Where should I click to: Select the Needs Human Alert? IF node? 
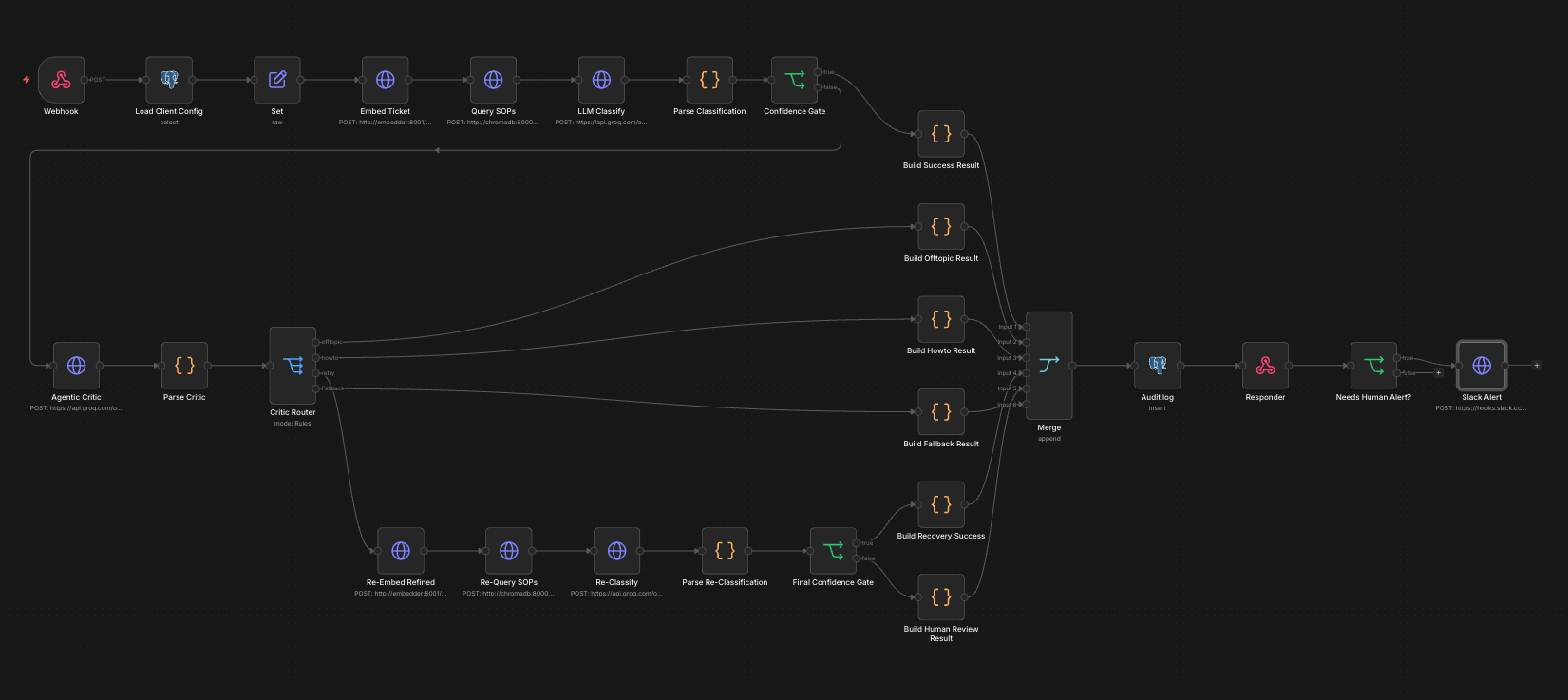pyautogui.click(x=1374, y=366)
